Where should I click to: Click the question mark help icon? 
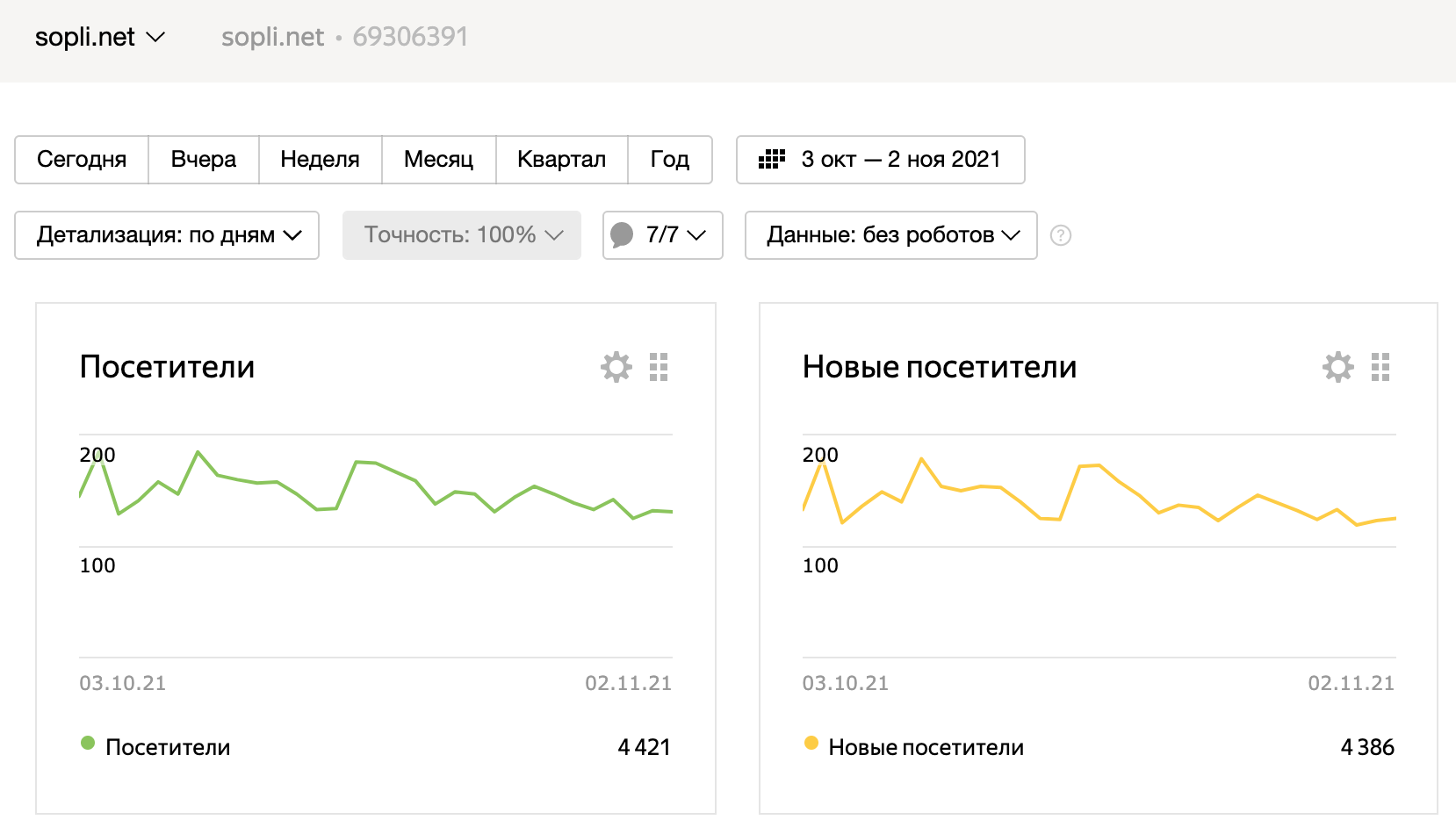(x=1061, y=235)
